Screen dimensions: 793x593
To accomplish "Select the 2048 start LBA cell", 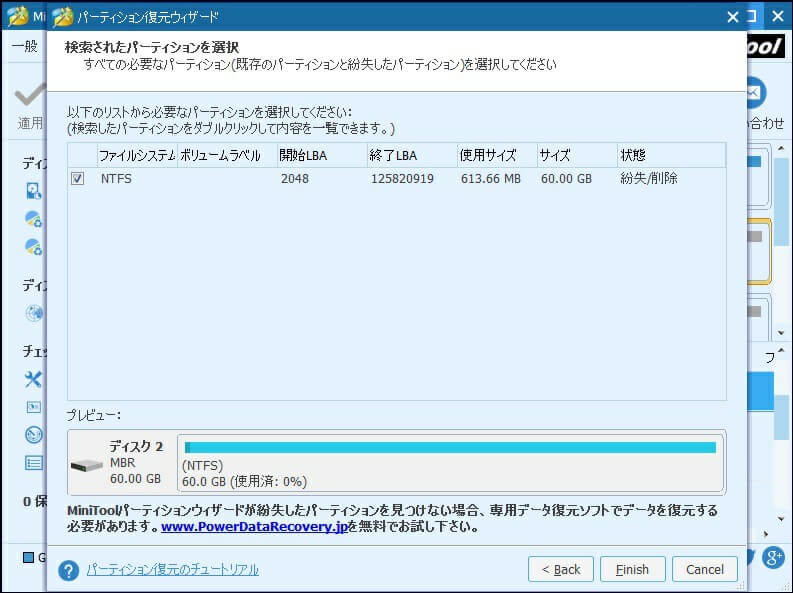I will [295, 178].
